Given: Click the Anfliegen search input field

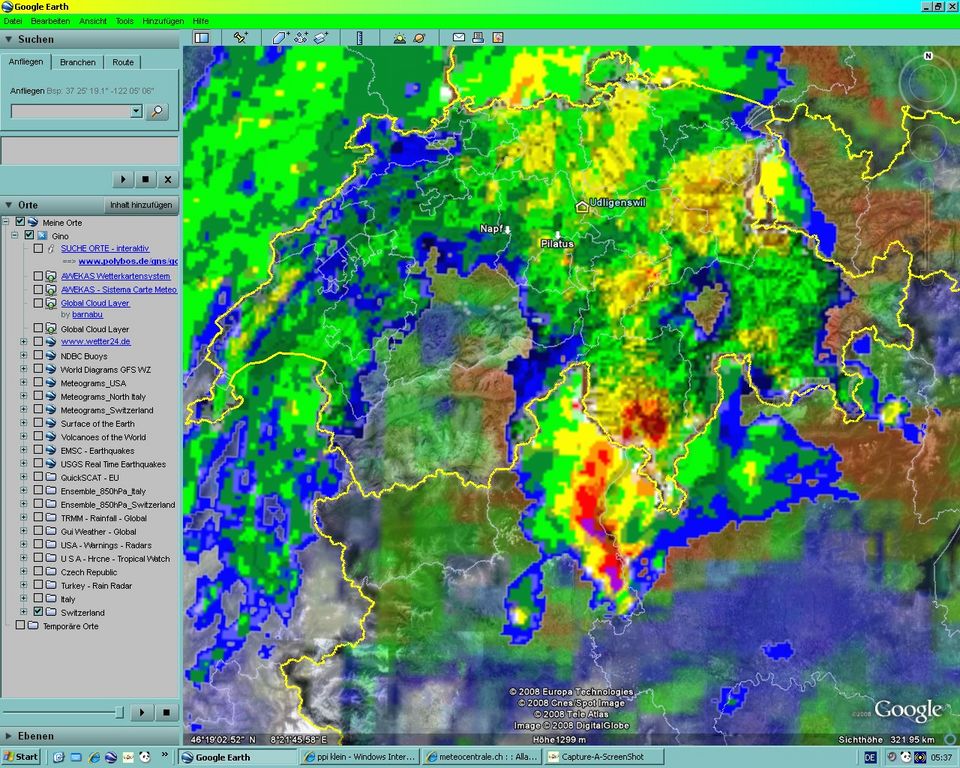Looking at the screenshot, I should point(72,111).
